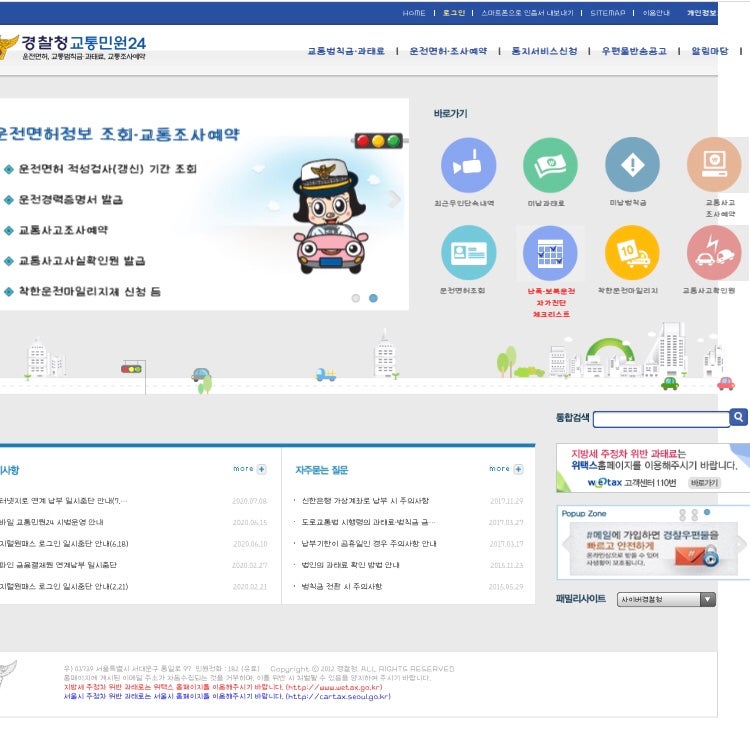Image resolution: width=750 pixels, height=734 pixels.
Task: Open 교통범칙금·과태료 main menu
Action: 346,51
